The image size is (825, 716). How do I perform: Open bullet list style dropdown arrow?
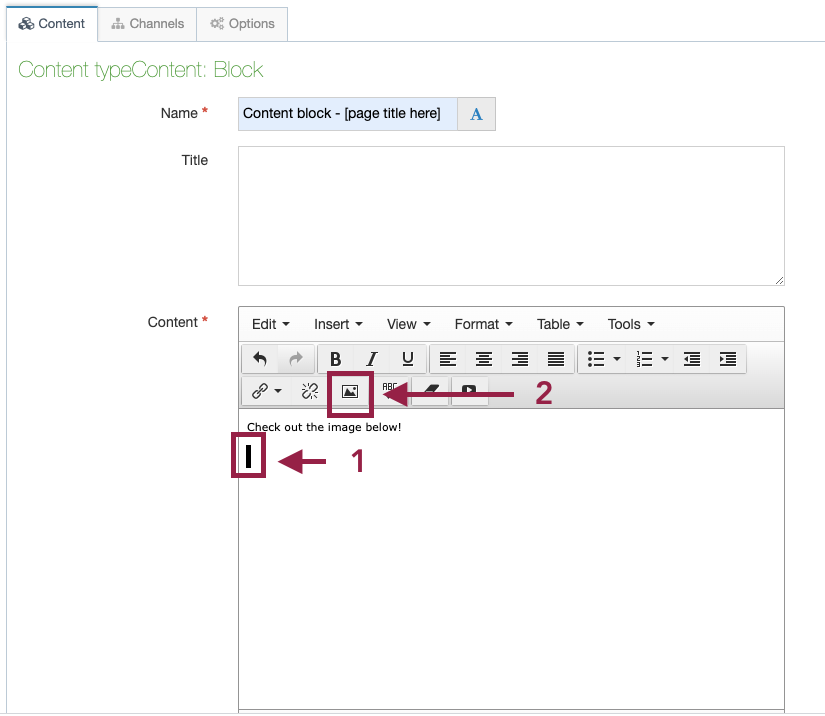617,359
